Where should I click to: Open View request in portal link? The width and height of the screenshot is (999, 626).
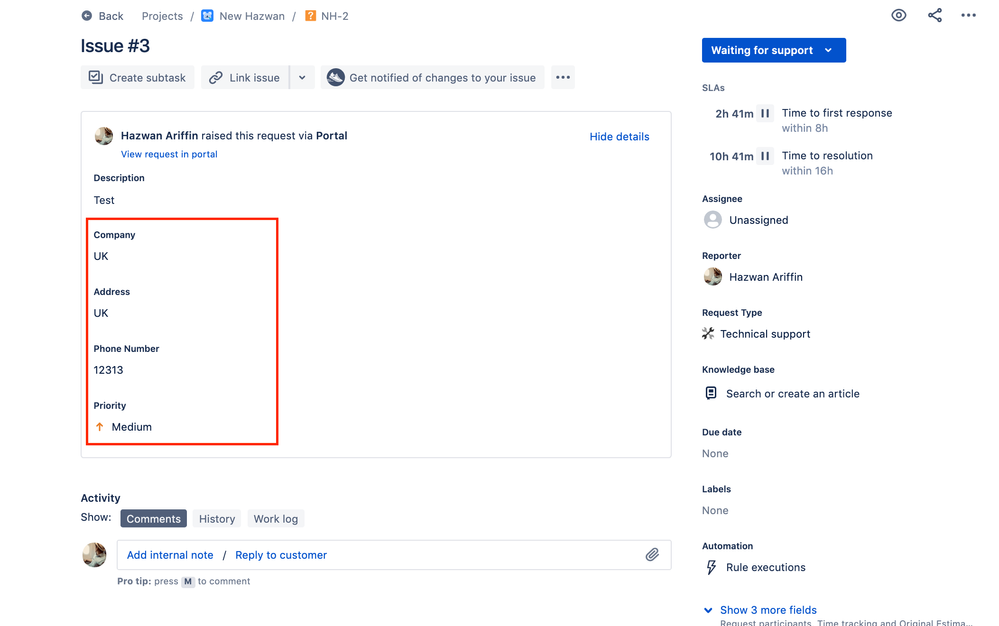tap(169, 154)
